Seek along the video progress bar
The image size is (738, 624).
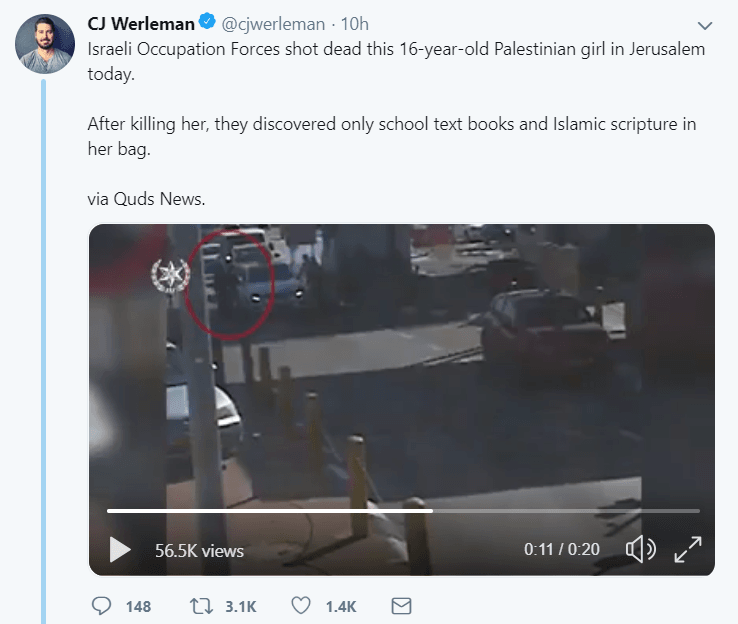click(403, 511)
